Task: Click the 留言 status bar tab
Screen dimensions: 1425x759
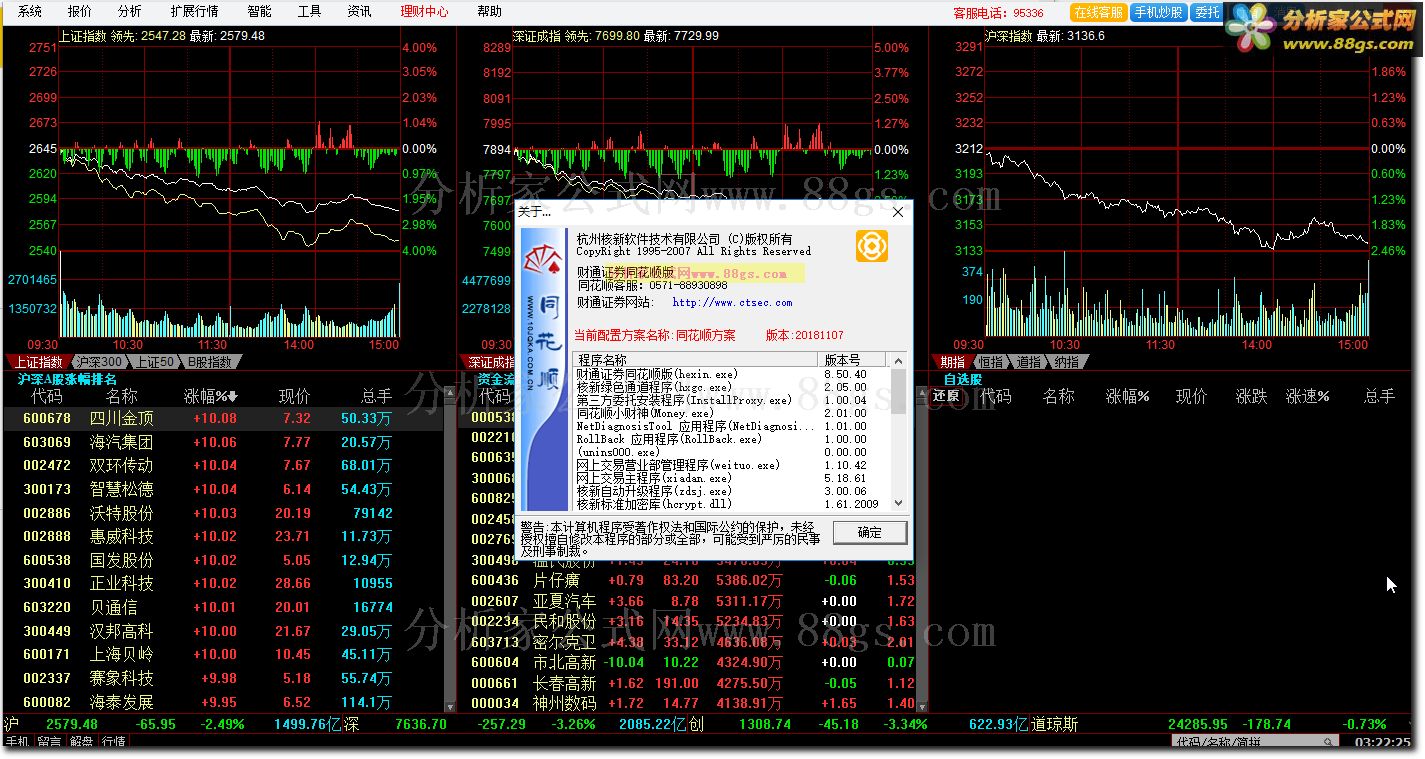Action: [x=49, y=742]
